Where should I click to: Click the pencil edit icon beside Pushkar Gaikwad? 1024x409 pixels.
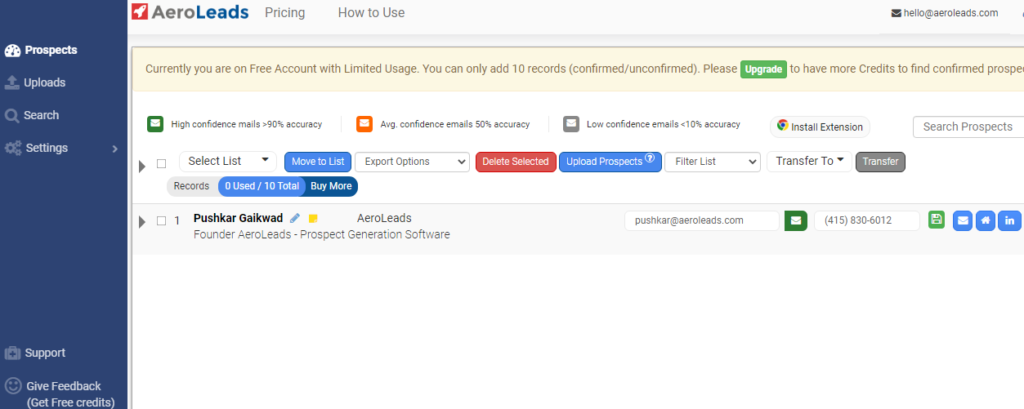point(295,218)
